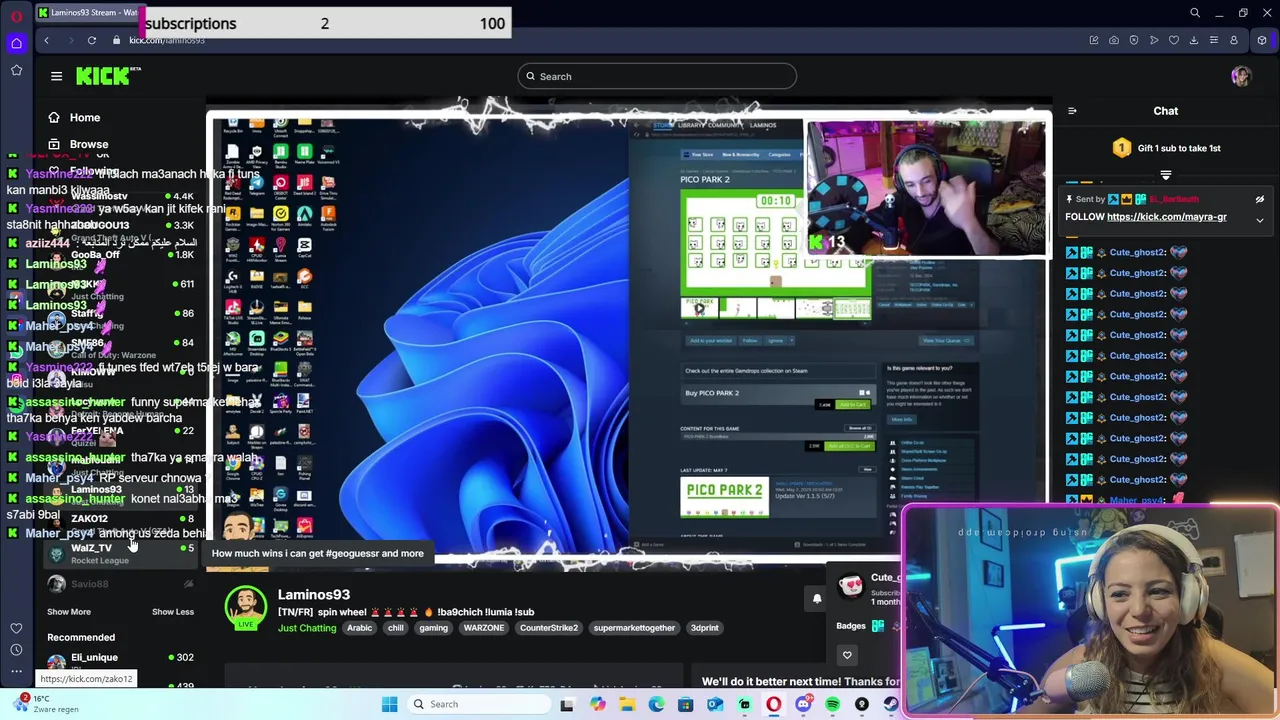The image size is (1280, 720).
Task: Click notification bell under the stream
Action: pos(816,598)
